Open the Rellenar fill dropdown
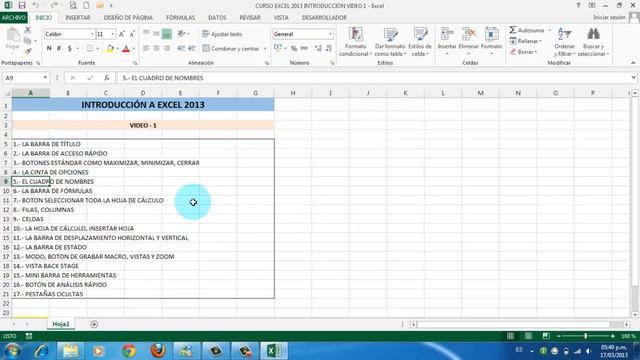This screenshot has width=640, height=360. tap(526, 41)
